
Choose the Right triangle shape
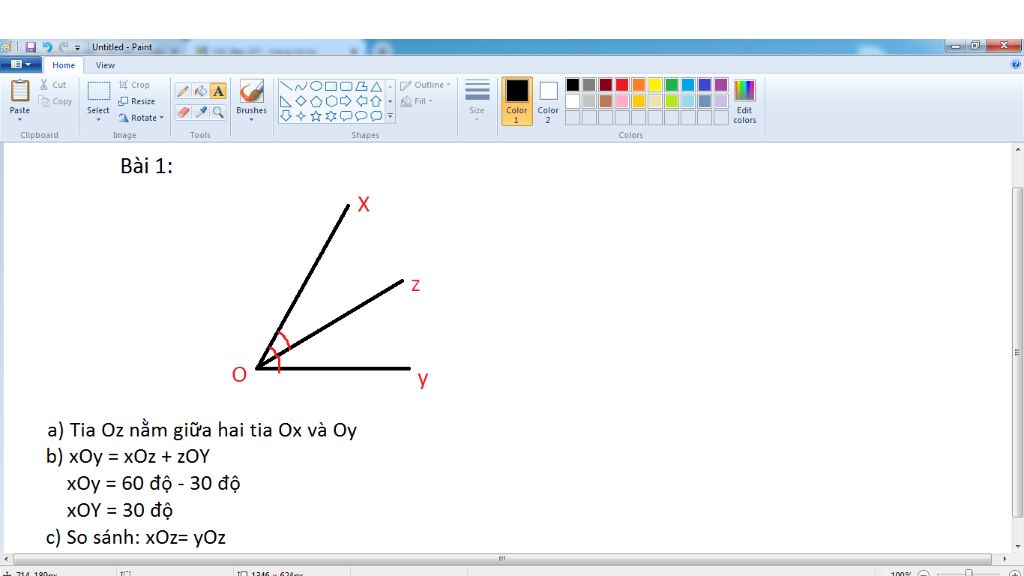285,101
